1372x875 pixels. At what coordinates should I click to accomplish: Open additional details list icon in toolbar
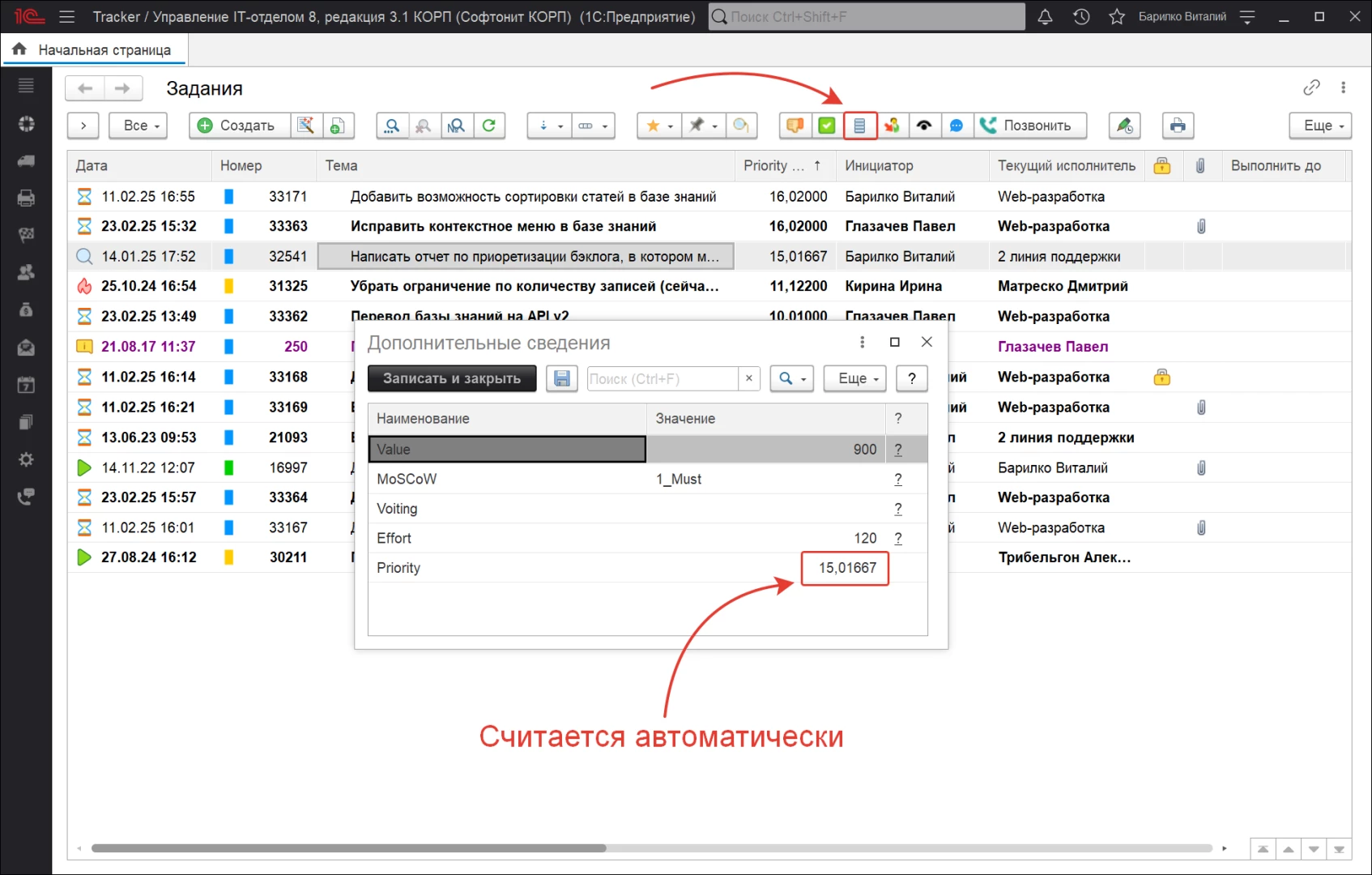(x=859, y=126)
